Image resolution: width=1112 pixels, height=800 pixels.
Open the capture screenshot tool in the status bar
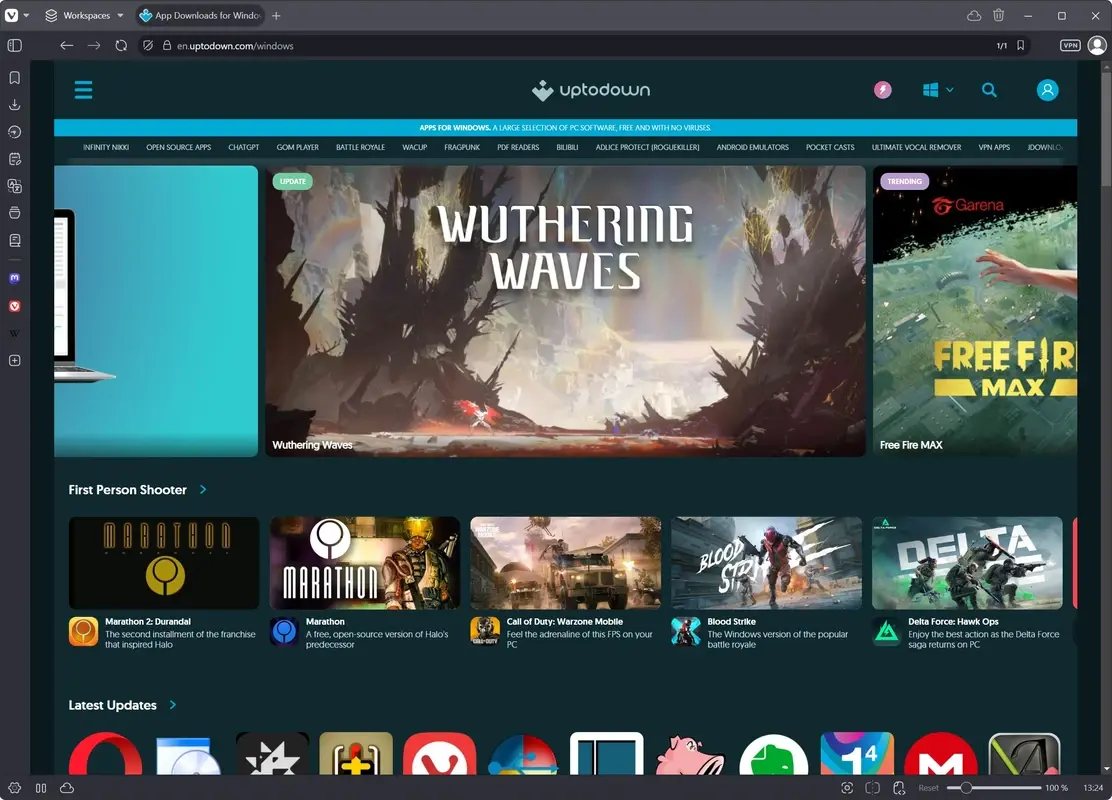click(x=847, y=788)
